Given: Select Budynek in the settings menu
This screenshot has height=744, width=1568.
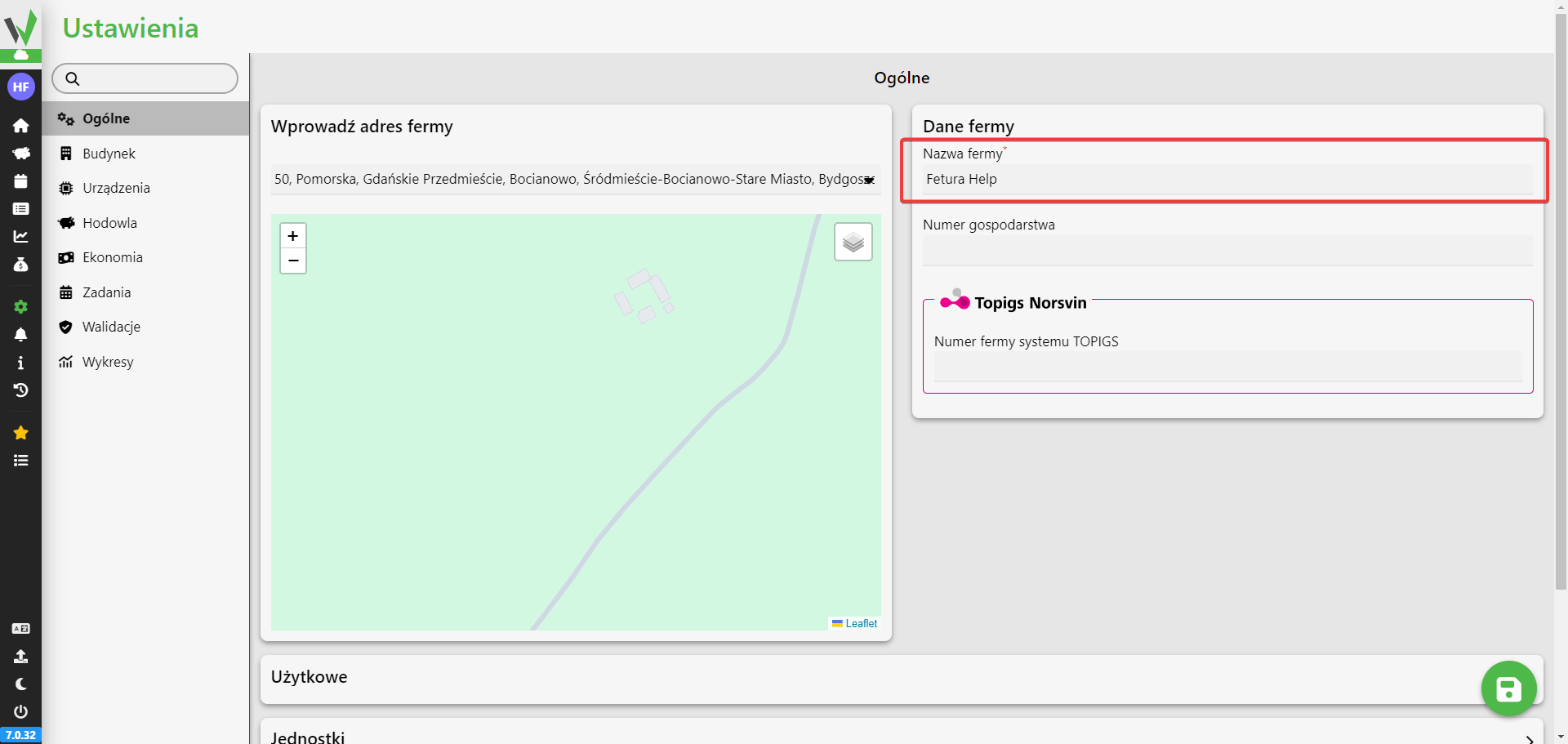Looking at the screenshot, I should pos(109,154).
